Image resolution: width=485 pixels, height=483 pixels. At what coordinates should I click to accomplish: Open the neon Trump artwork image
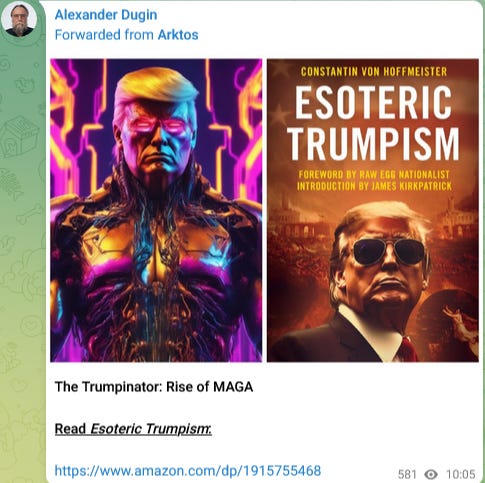pos(156,210)
